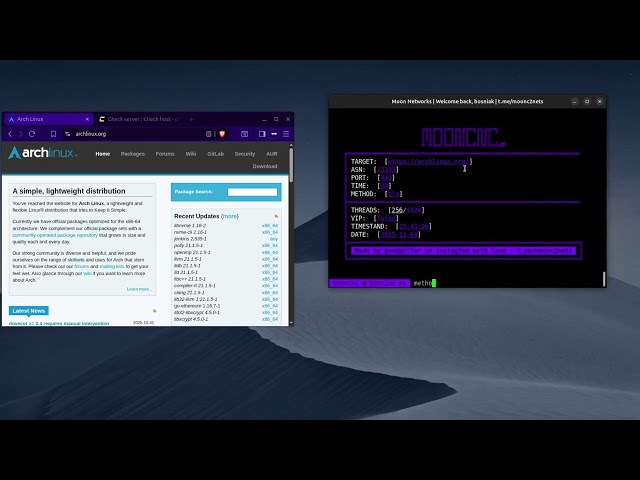
Task: Click the archlinux.org address bar
Action: coord(139,134)
